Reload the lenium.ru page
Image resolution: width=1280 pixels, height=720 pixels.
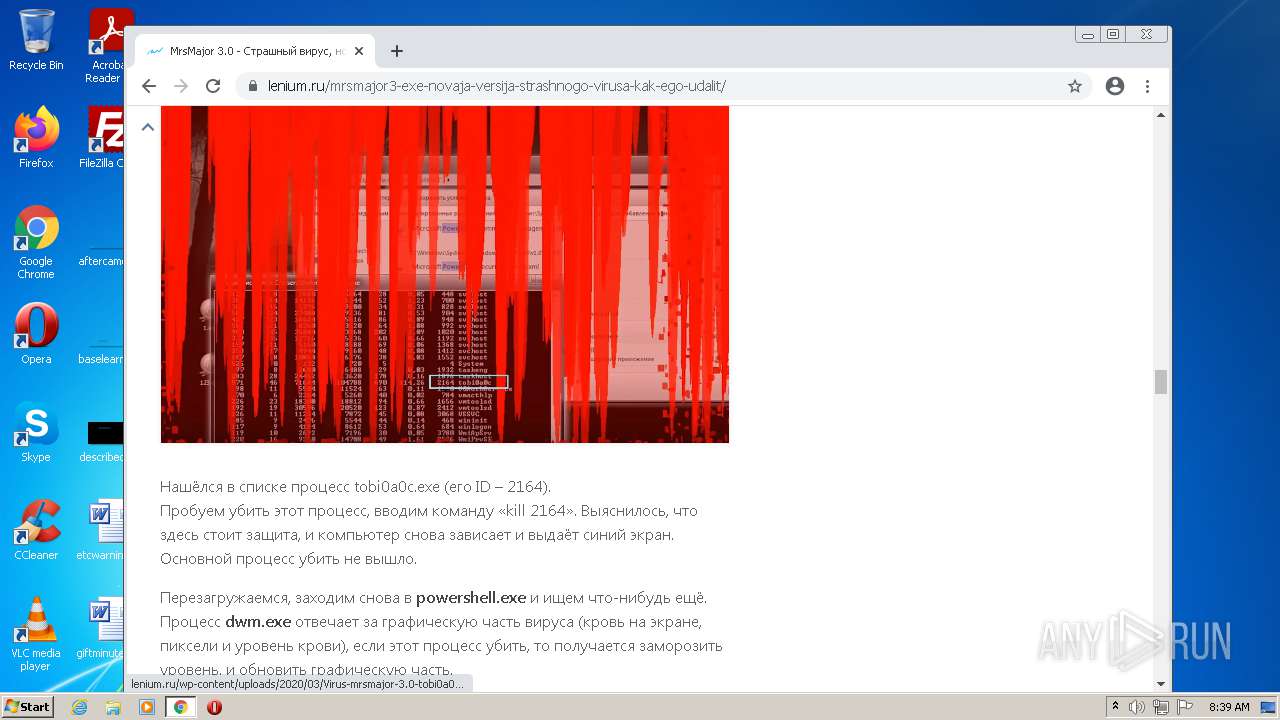coord(213,86)
